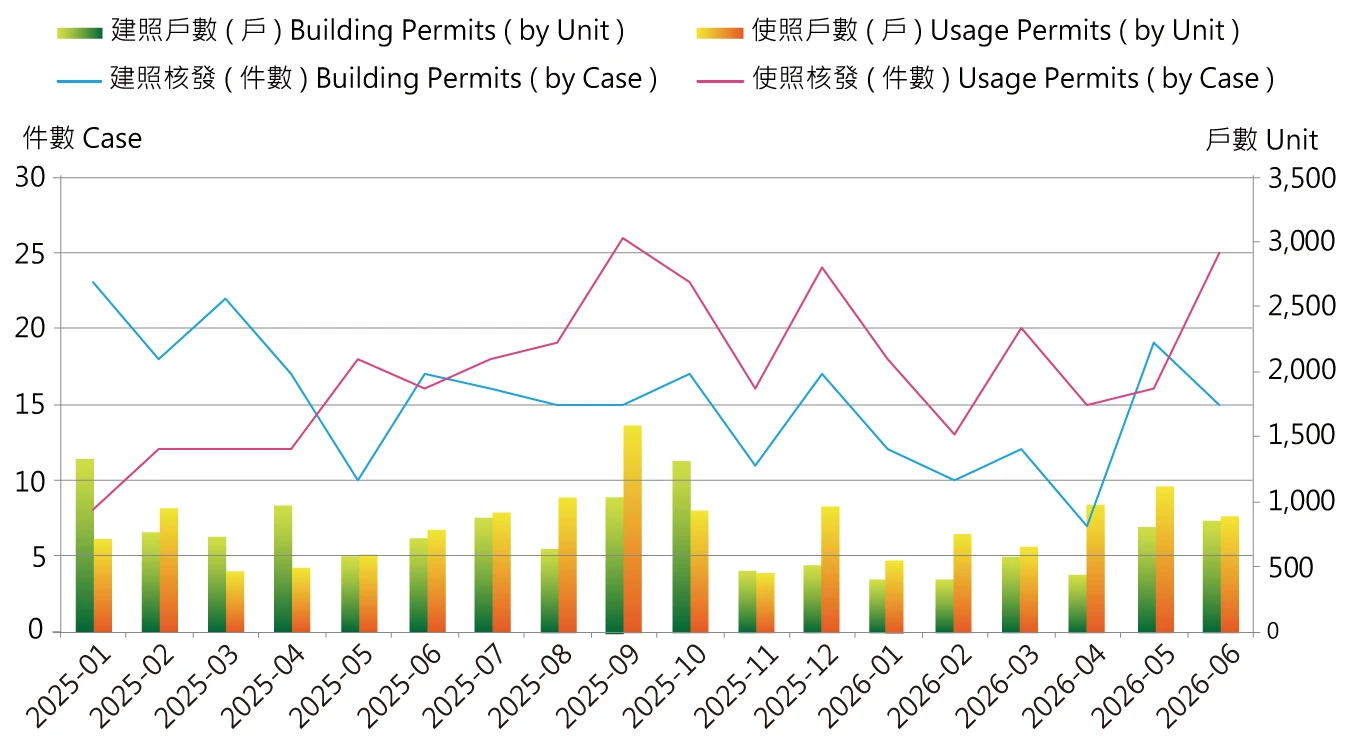This screenshot has height=743, width=1348.
Task: Click the '2025-03' month label
Action: (x=201, y=685)
